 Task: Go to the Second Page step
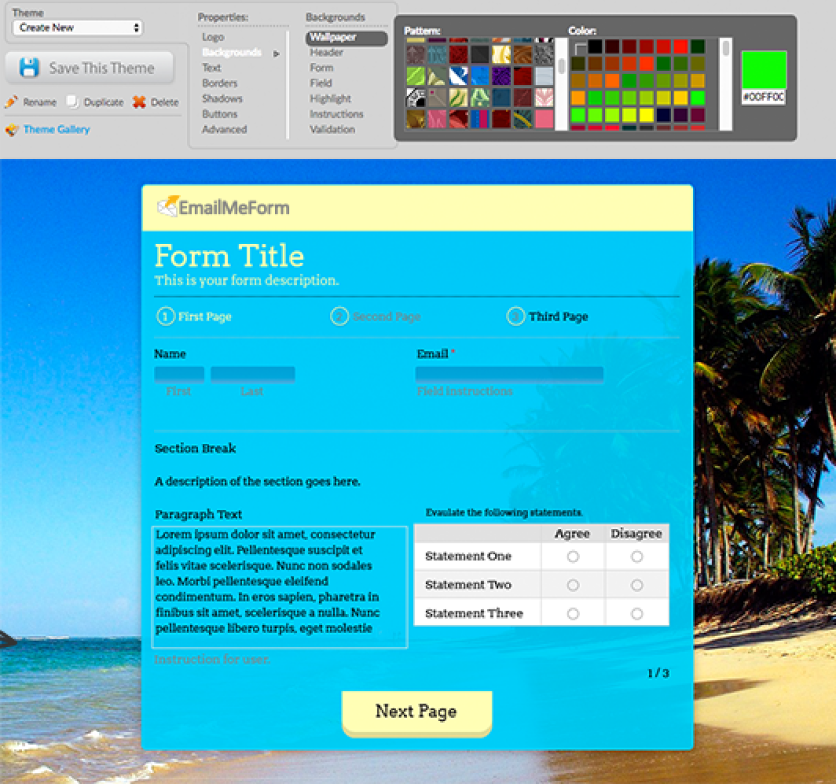coord(376,317)
